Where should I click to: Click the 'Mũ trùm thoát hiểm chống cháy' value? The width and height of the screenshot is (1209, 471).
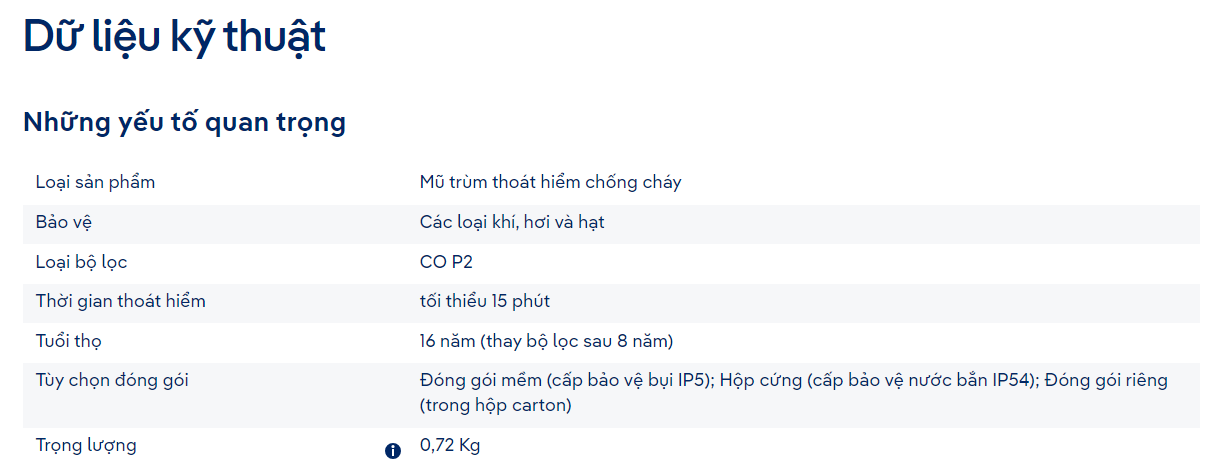[550, 182]
